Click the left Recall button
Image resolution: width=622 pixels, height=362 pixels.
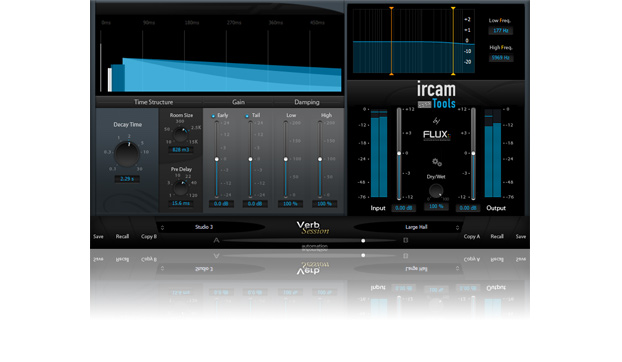122,236
